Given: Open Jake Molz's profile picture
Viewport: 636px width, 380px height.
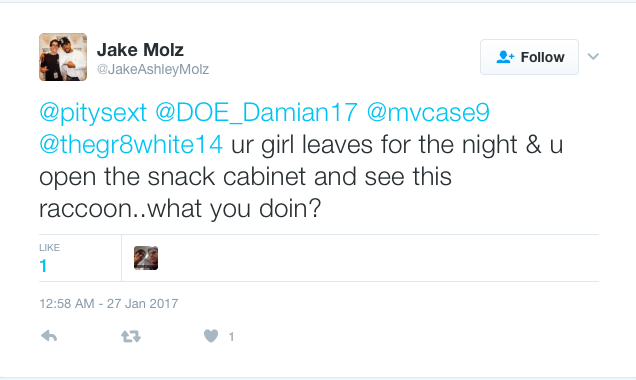Looking at the screenshot, I should [63, 57].
